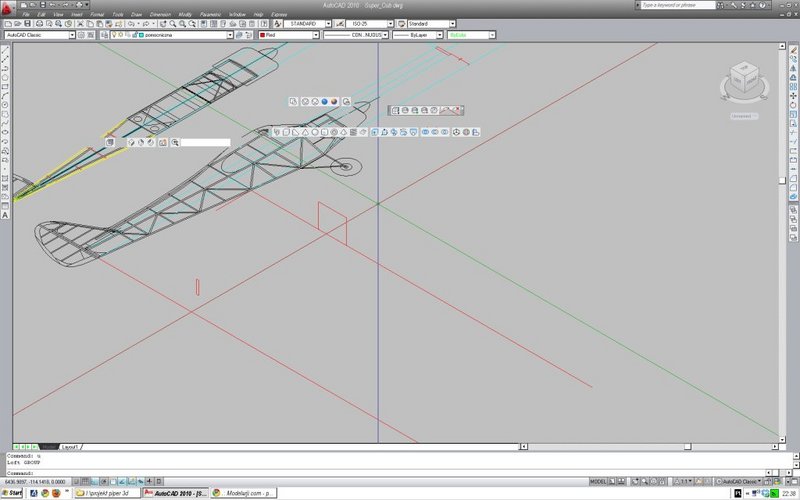Expand Quick Access toolbar customize arrow
The image size is (800, 500).
pyautogui.click(x=87, y=5)
